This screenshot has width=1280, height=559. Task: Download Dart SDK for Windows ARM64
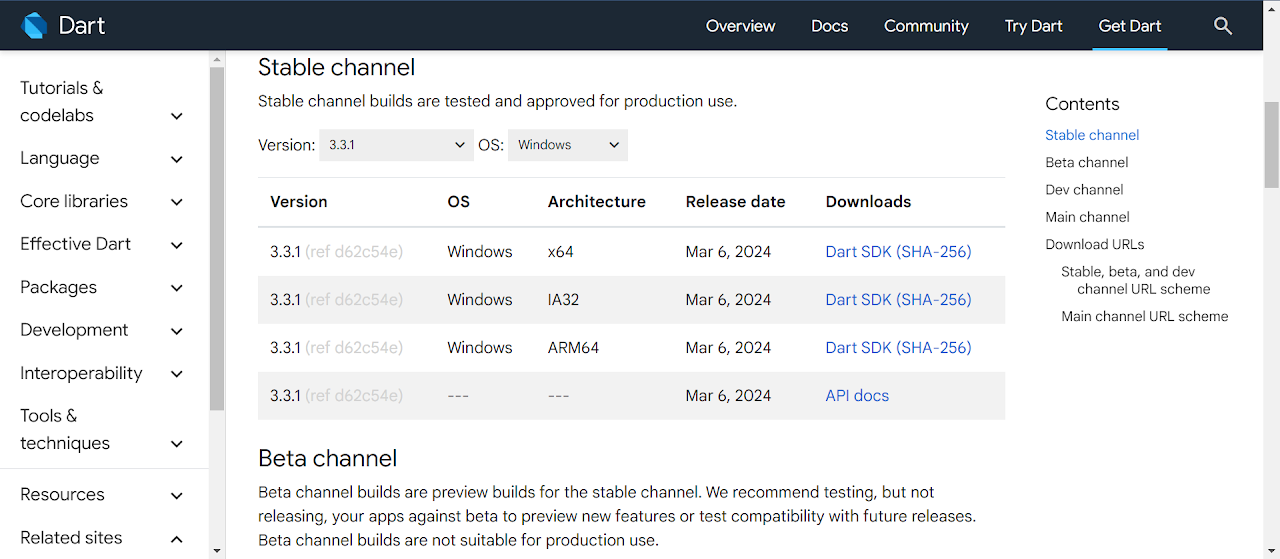[x=898, y=348]
